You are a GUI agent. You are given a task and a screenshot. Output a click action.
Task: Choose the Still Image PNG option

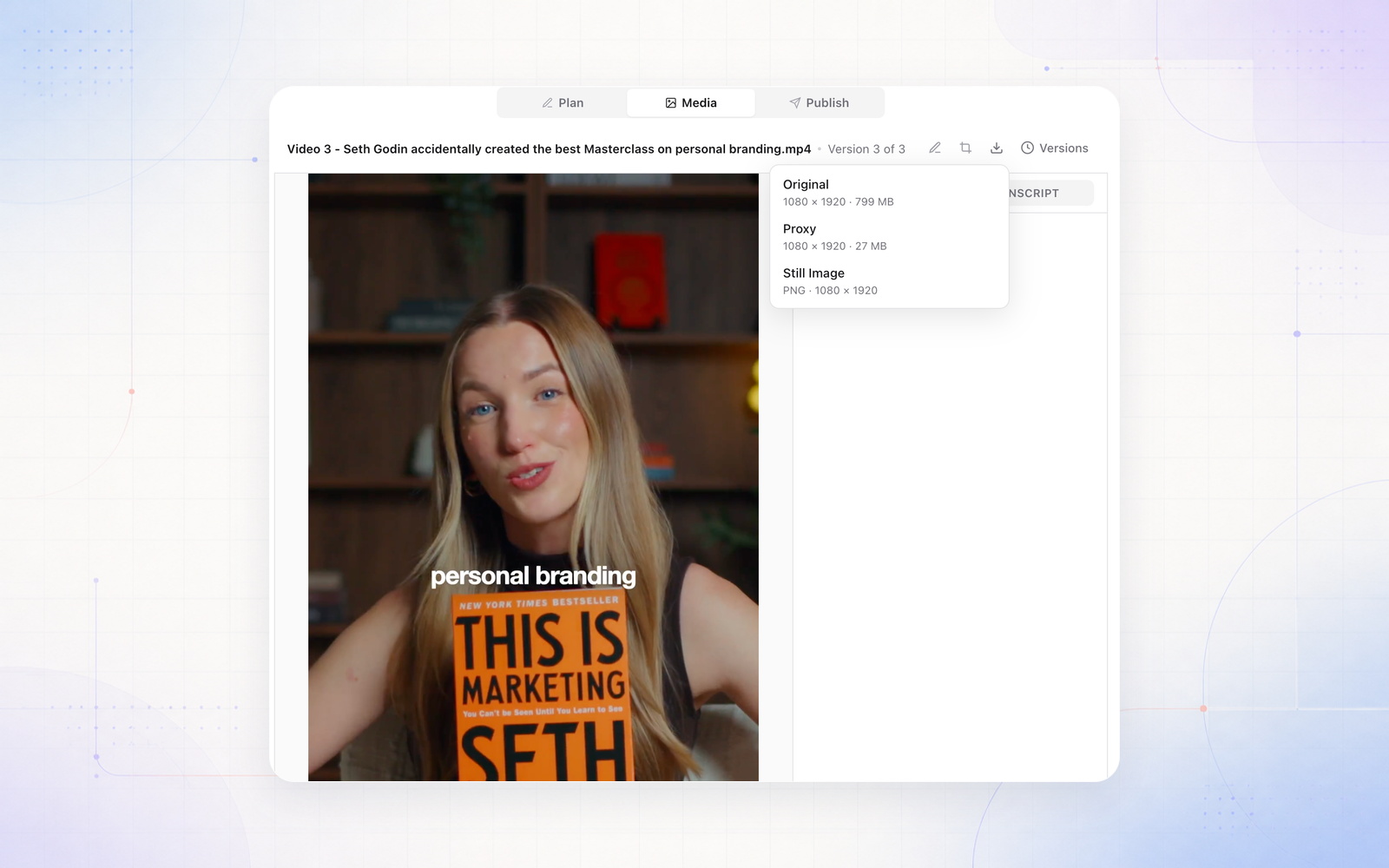[889, 281]
